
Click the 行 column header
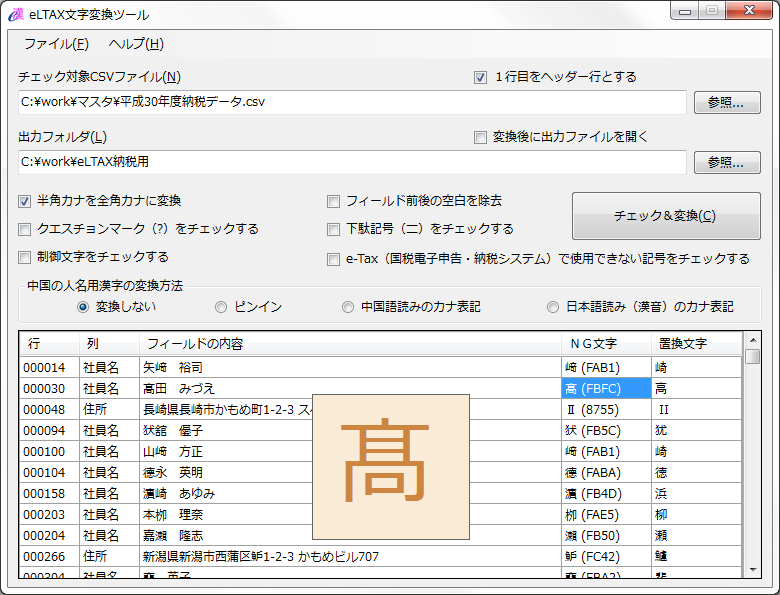pos(49,343)
